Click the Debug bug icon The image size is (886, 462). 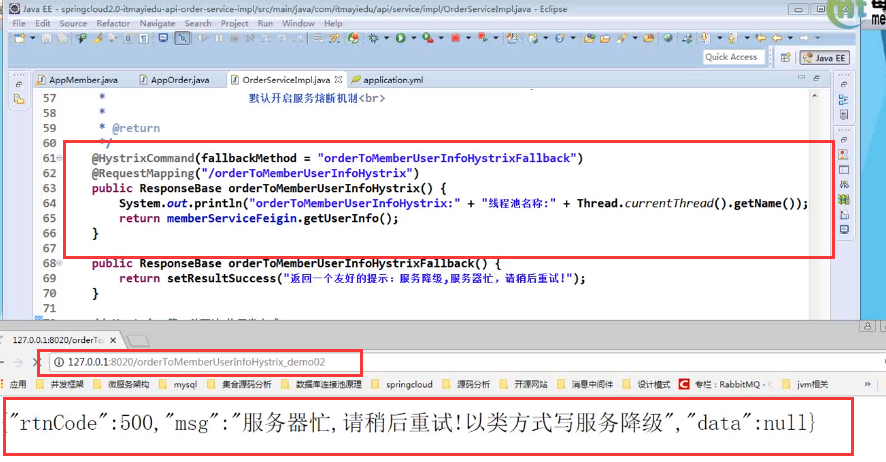pos(373,38)
